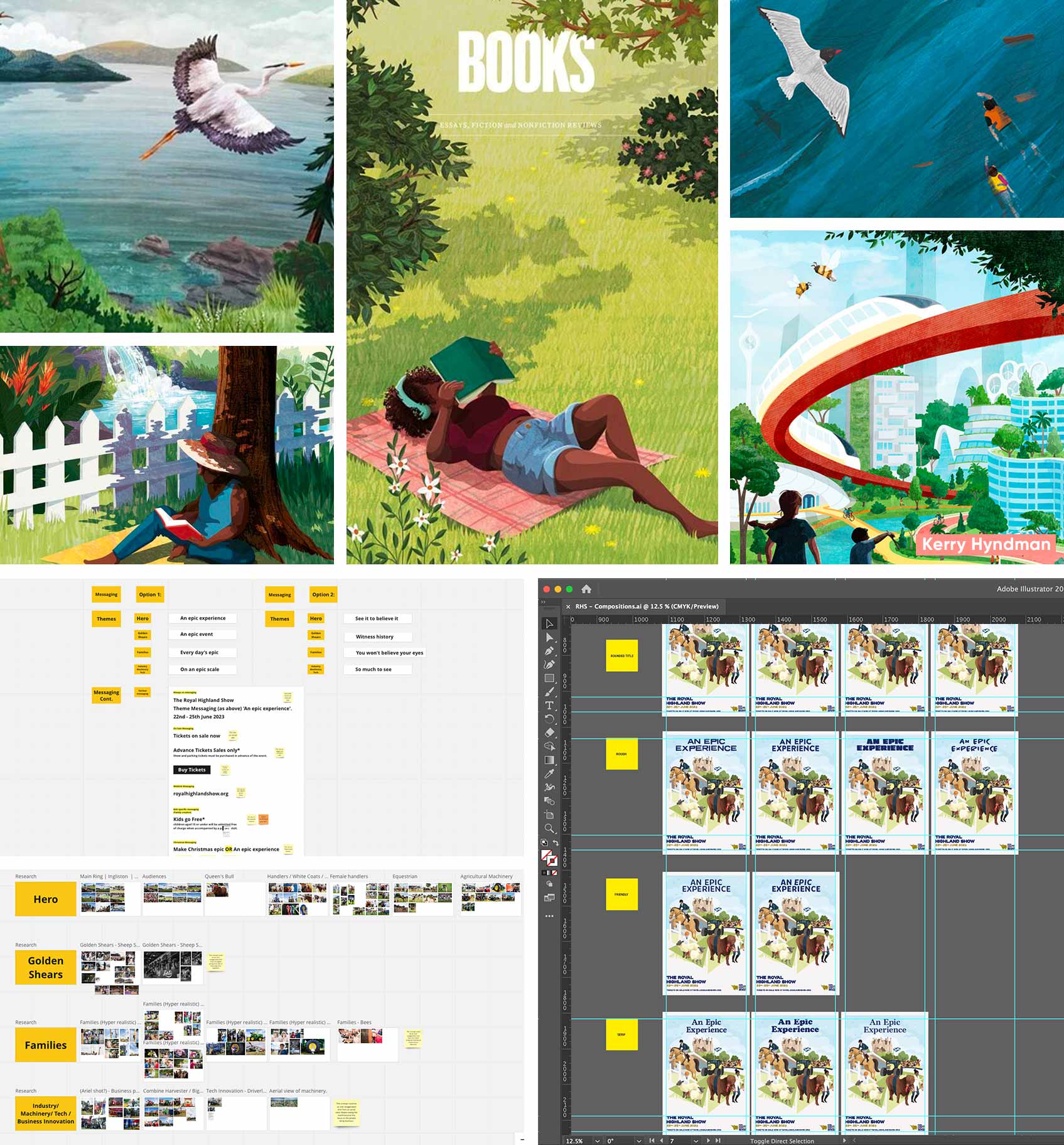Select the Curvature tool

[549, 664]
